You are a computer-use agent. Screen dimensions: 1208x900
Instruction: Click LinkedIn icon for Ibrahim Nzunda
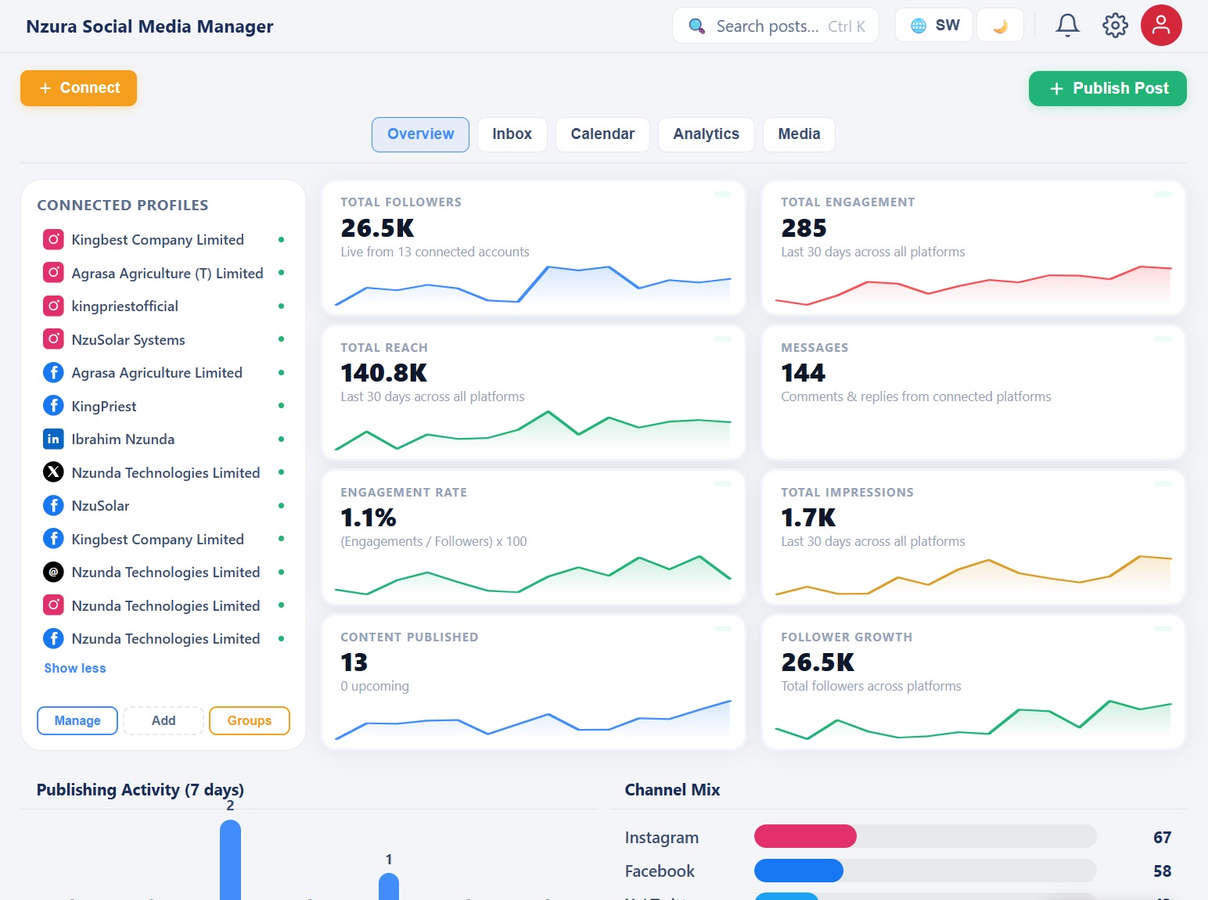(x=53, y=439)
